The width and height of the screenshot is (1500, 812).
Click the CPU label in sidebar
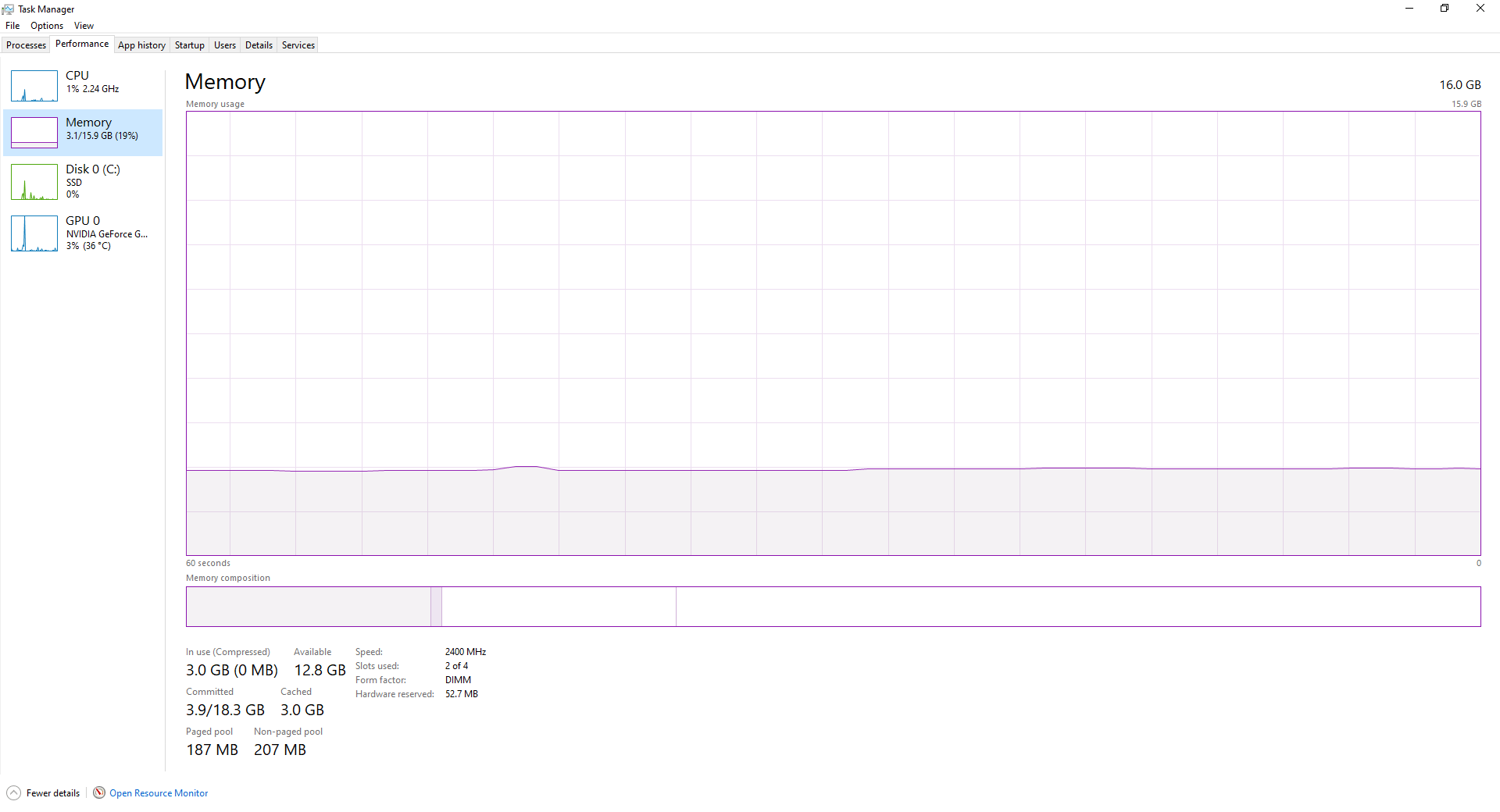click(x=77, y=76)
